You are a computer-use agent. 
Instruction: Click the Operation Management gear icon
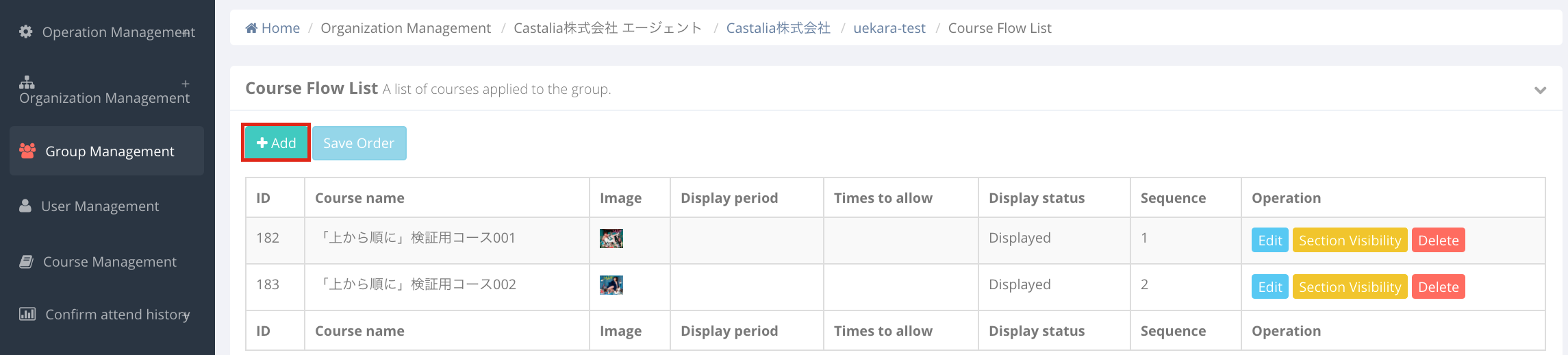[26, 32]
